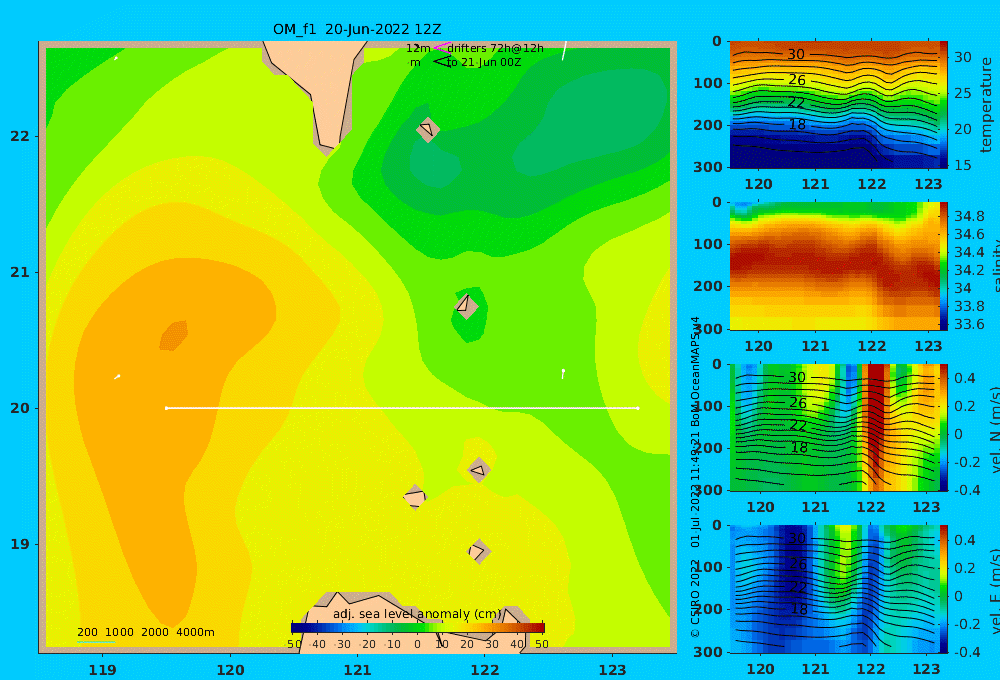Click the temperature section plot
This screenshot has width=1000, height=680.
(834, 105)
